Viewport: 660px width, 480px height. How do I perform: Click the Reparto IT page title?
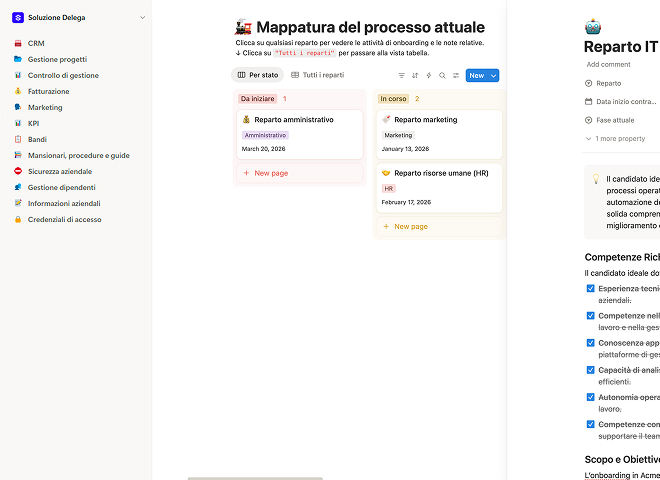pyautogui.click(x=620, y=46)
